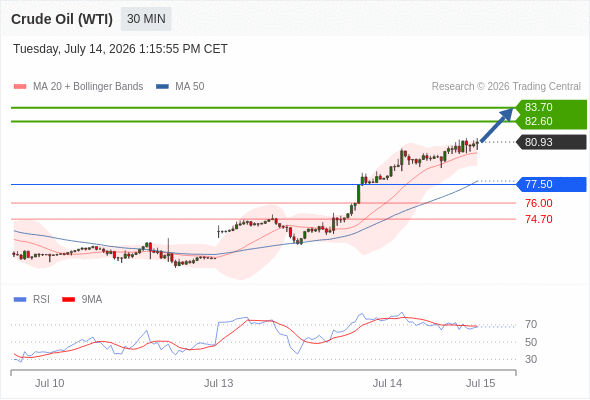Click the blue 77.50 pivot label
Screen dimensions: 590x400
coord(552,184)
